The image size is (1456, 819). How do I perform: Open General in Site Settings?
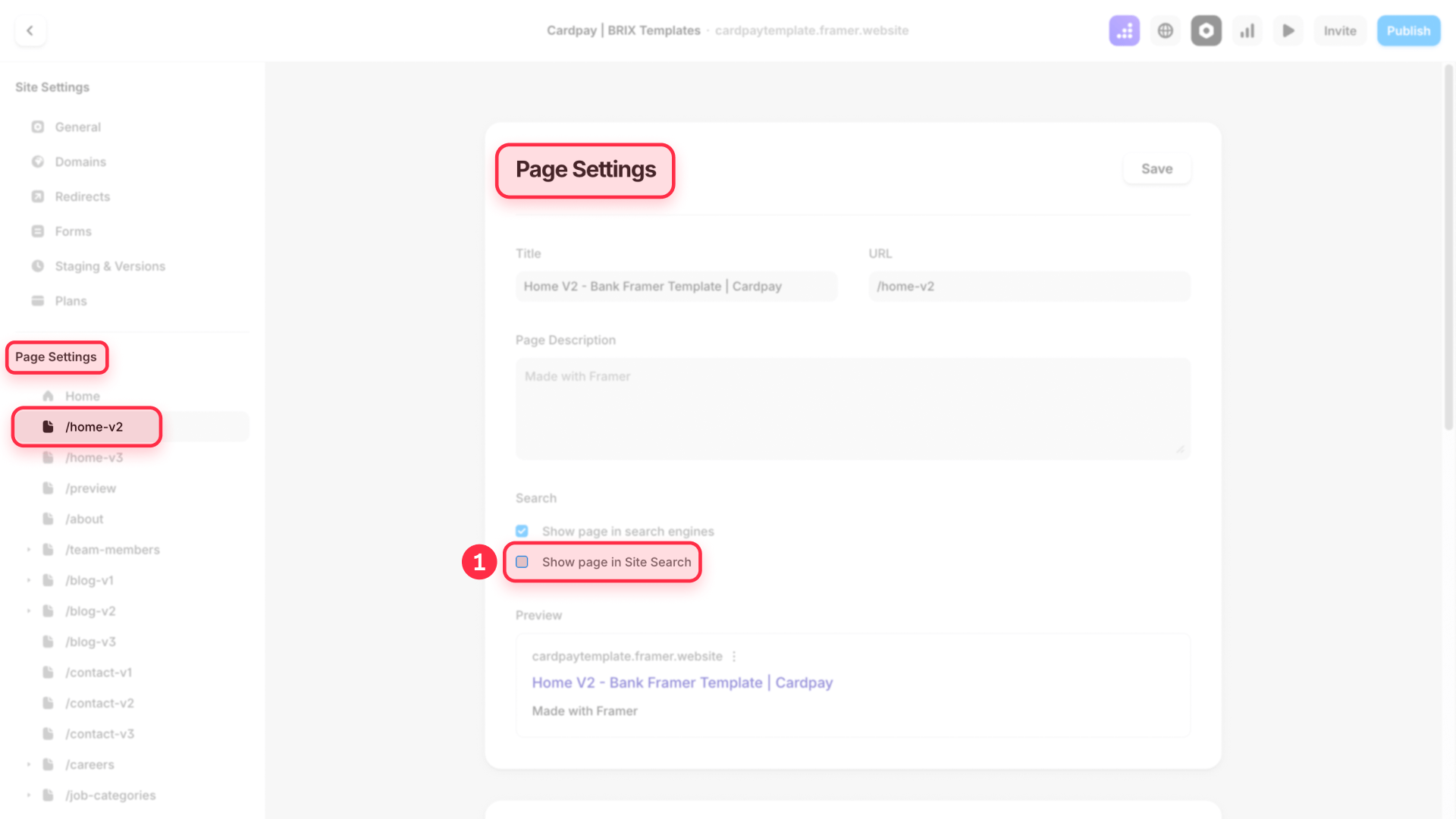(77, 127)
